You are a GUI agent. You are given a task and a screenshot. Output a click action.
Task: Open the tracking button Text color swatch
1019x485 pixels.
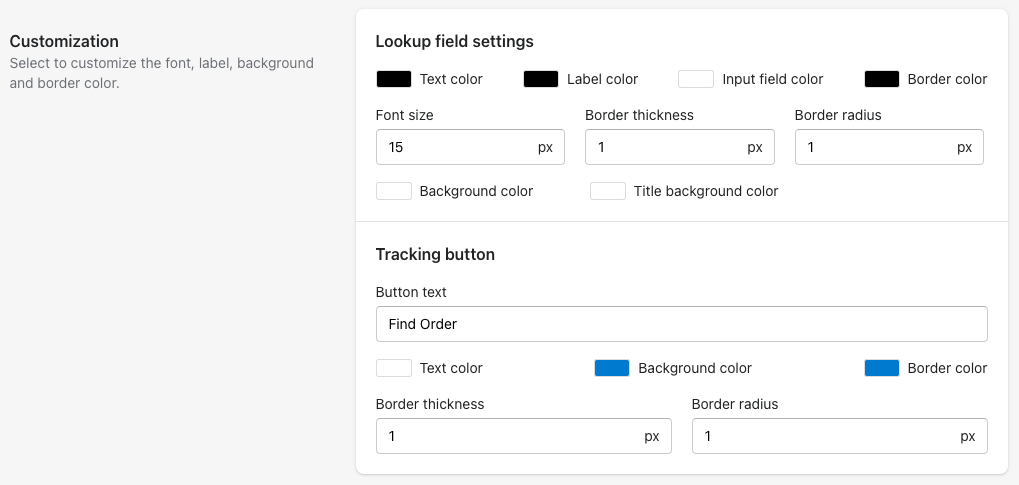pyautogui.click(x=394, y=368)
